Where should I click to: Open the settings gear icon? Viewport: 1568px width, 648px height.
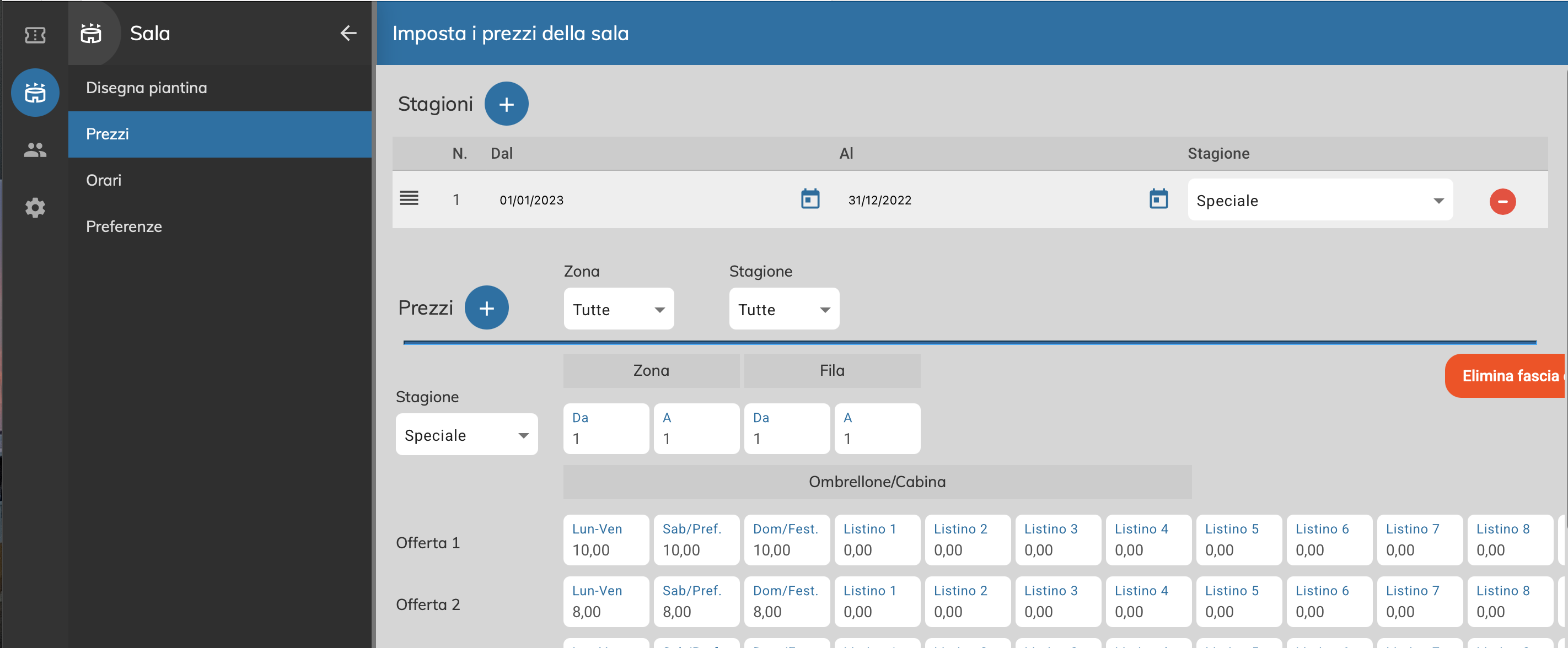35,208
